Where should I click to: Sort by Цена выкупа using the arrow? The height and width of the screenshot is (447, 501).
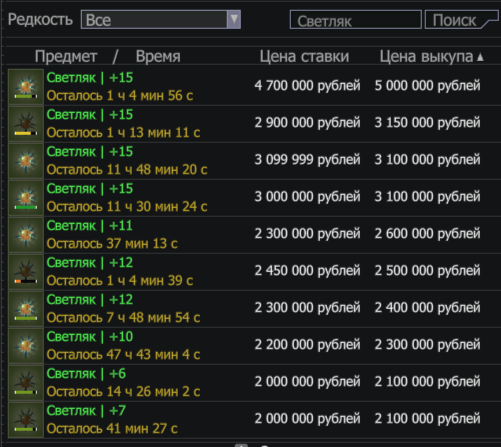tap(480, 57)
